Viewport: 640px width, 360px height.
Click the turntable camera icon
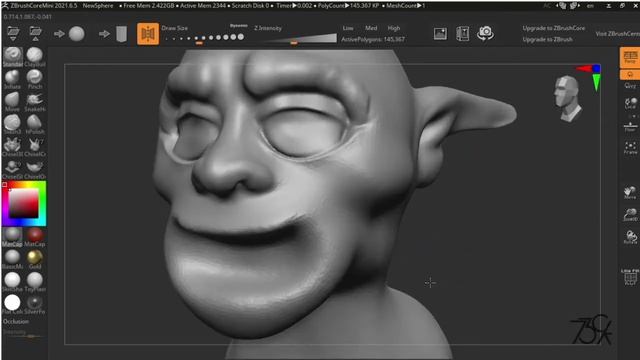[485, 33]
